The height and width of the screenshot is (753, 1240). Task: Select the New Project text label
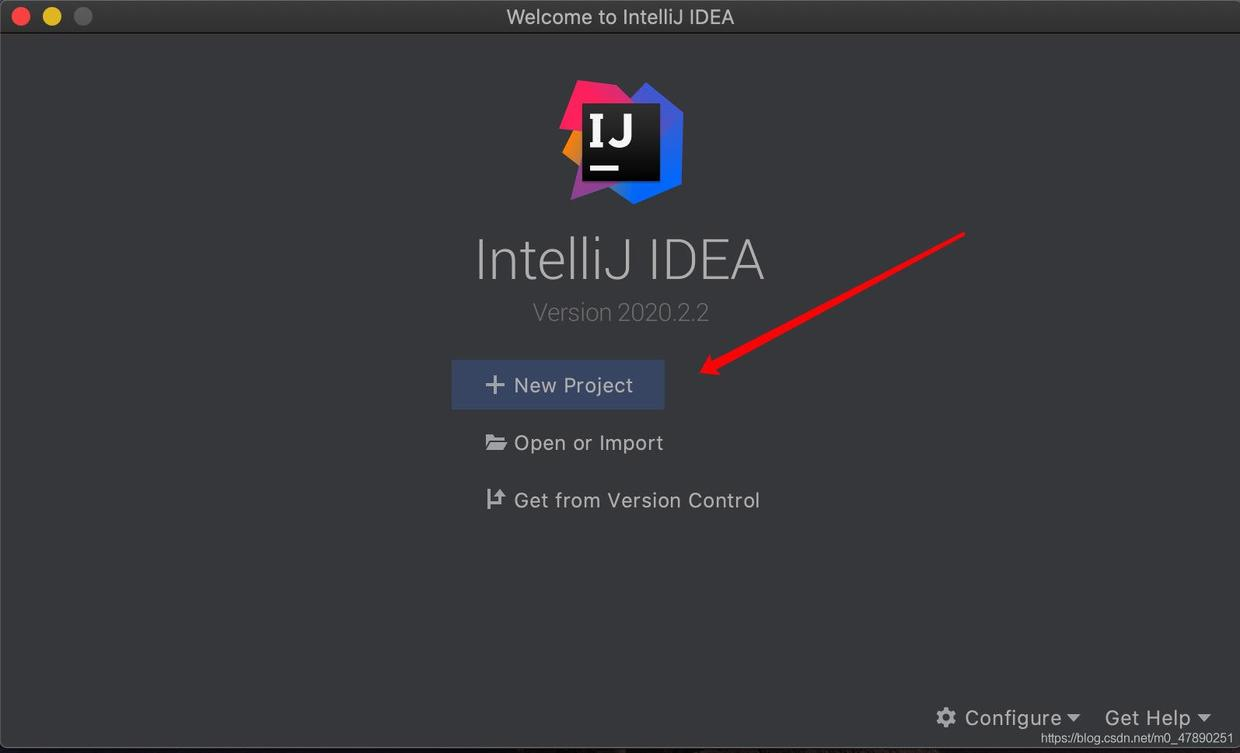573,385
